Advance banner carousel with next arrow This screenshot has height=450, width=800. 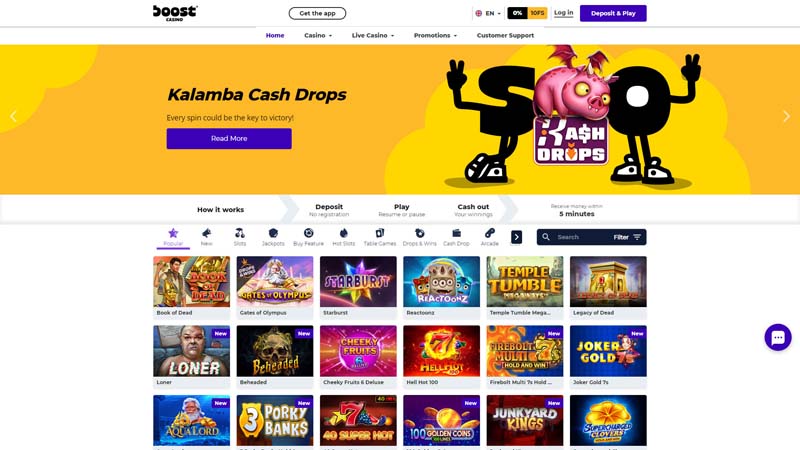click(786, 116)
